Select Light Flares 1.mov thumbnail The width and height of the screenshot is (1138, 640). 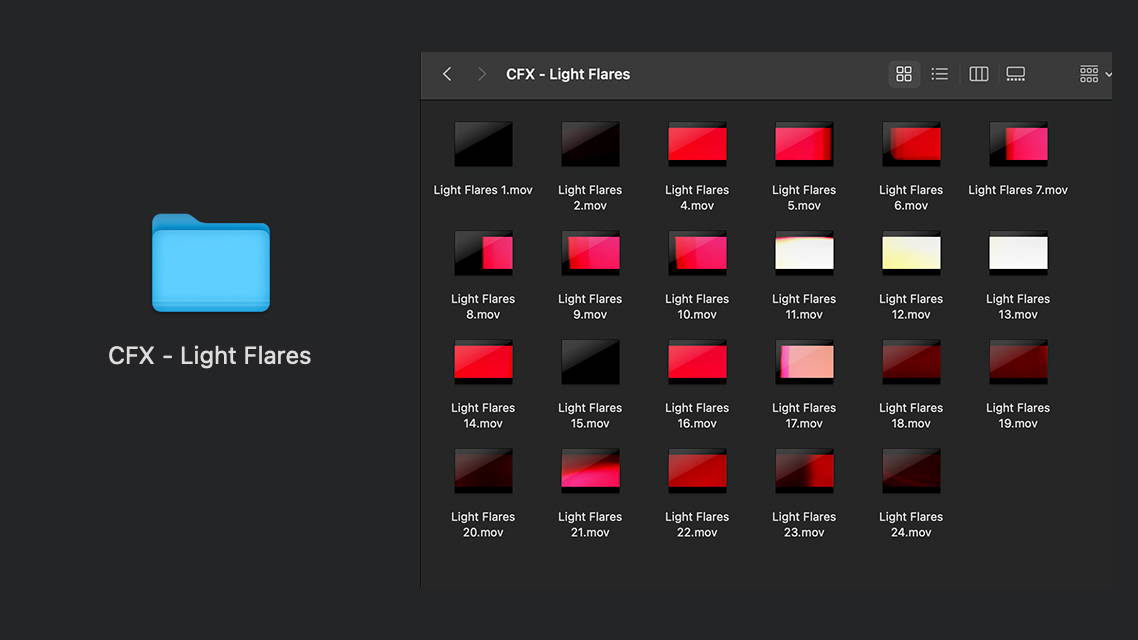(483, 144)
